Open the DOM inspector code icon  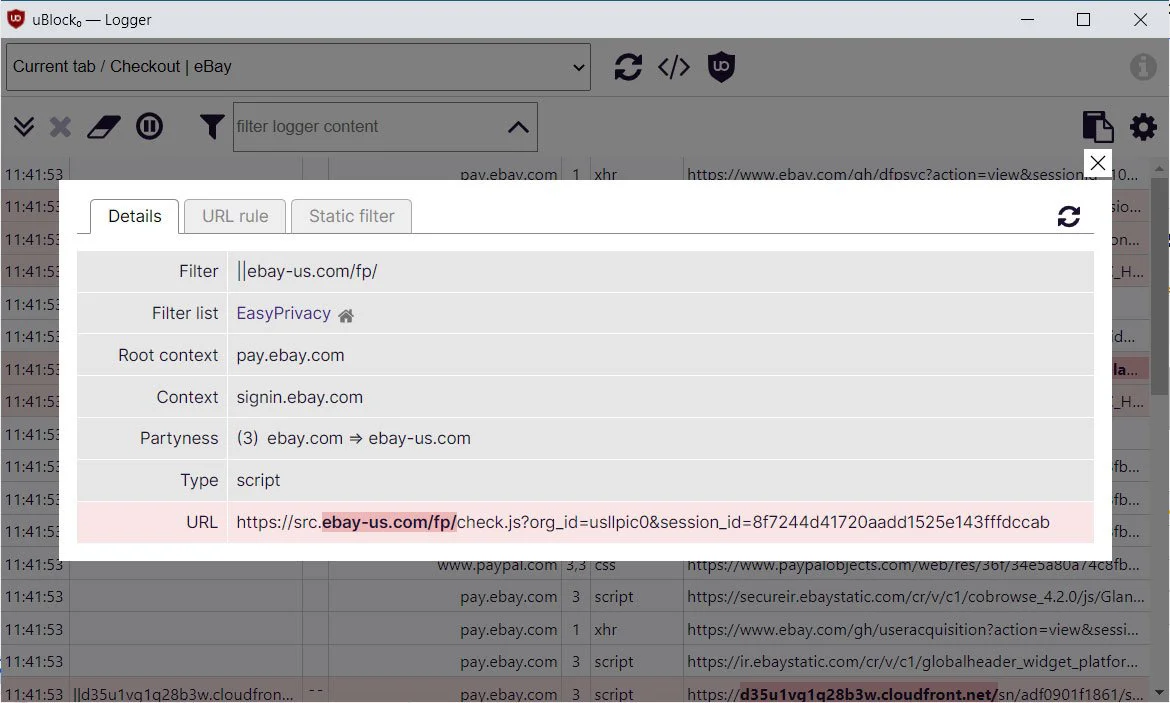coord(674,67)
